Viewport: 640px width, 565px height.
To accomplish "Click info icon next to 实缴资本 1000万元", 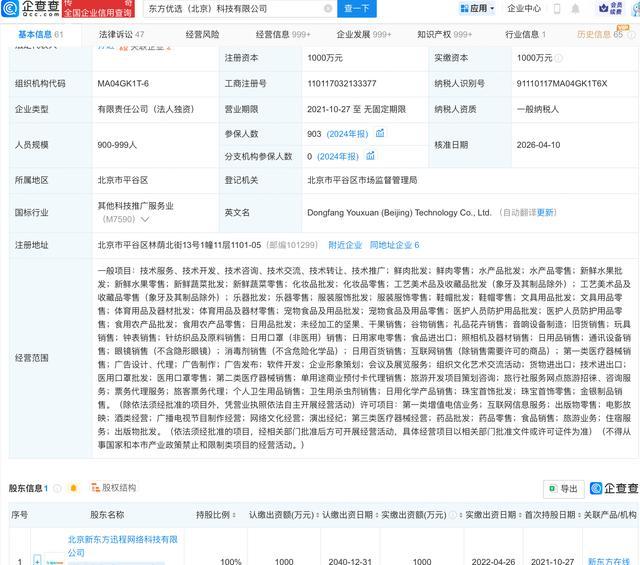I will tap(559, 58).
